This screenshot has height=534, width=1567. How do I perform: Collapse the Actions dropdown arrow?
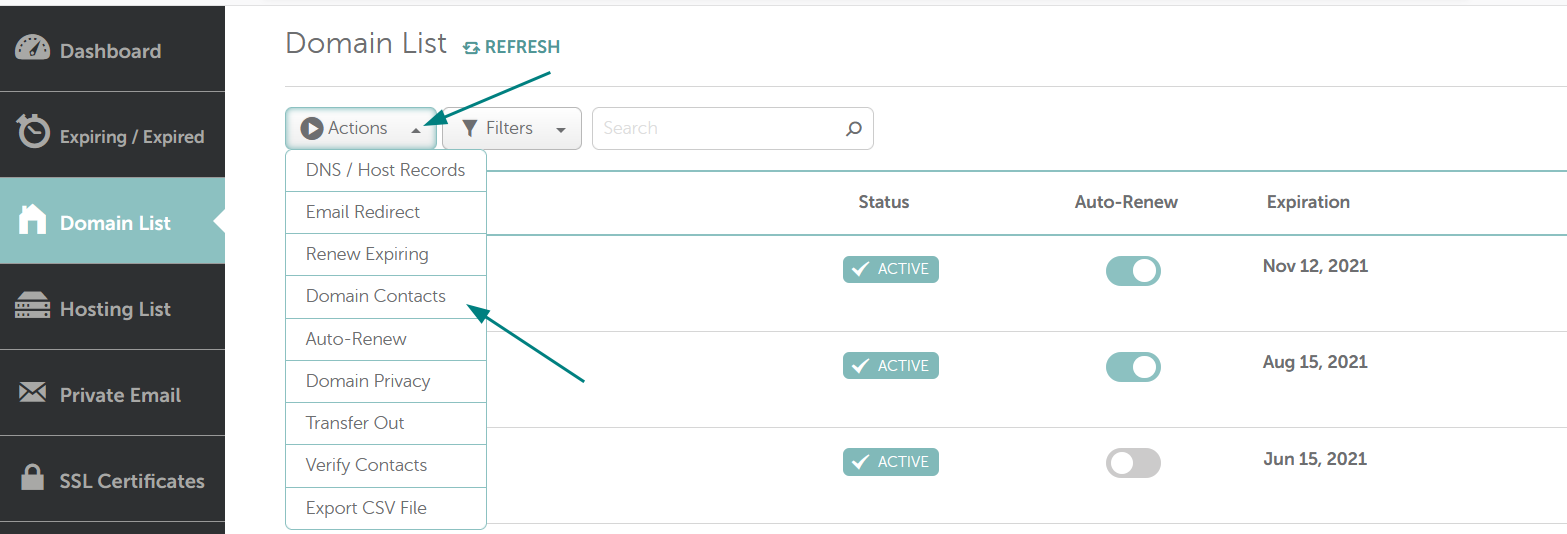pyautogui.click(x=416, y=130)
